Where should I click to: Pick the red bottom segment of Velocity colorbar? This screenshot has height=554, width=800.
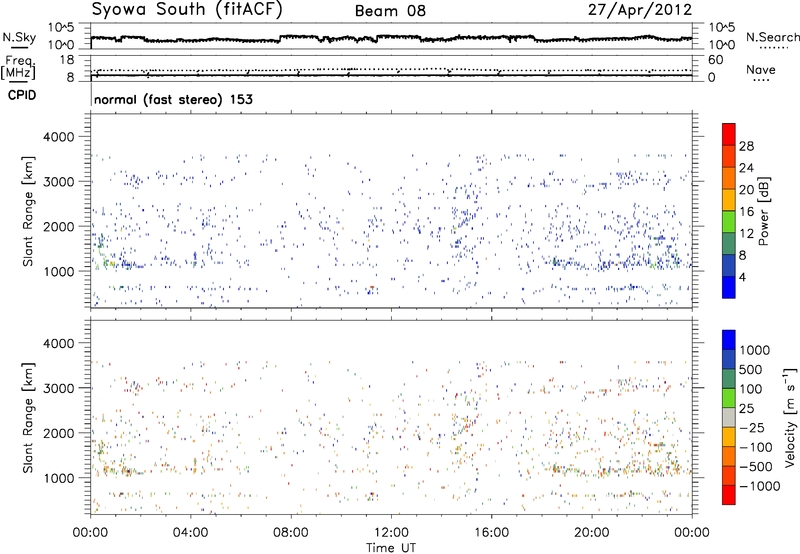729,495
